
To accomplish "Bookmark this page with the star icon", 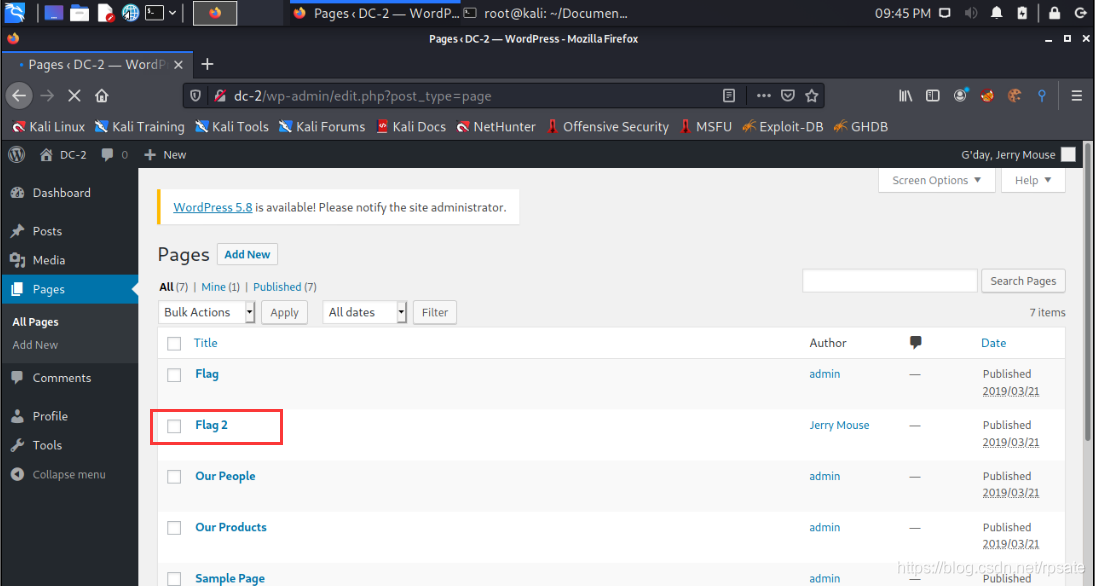I will pyautogui.click(x=811, y=96).
